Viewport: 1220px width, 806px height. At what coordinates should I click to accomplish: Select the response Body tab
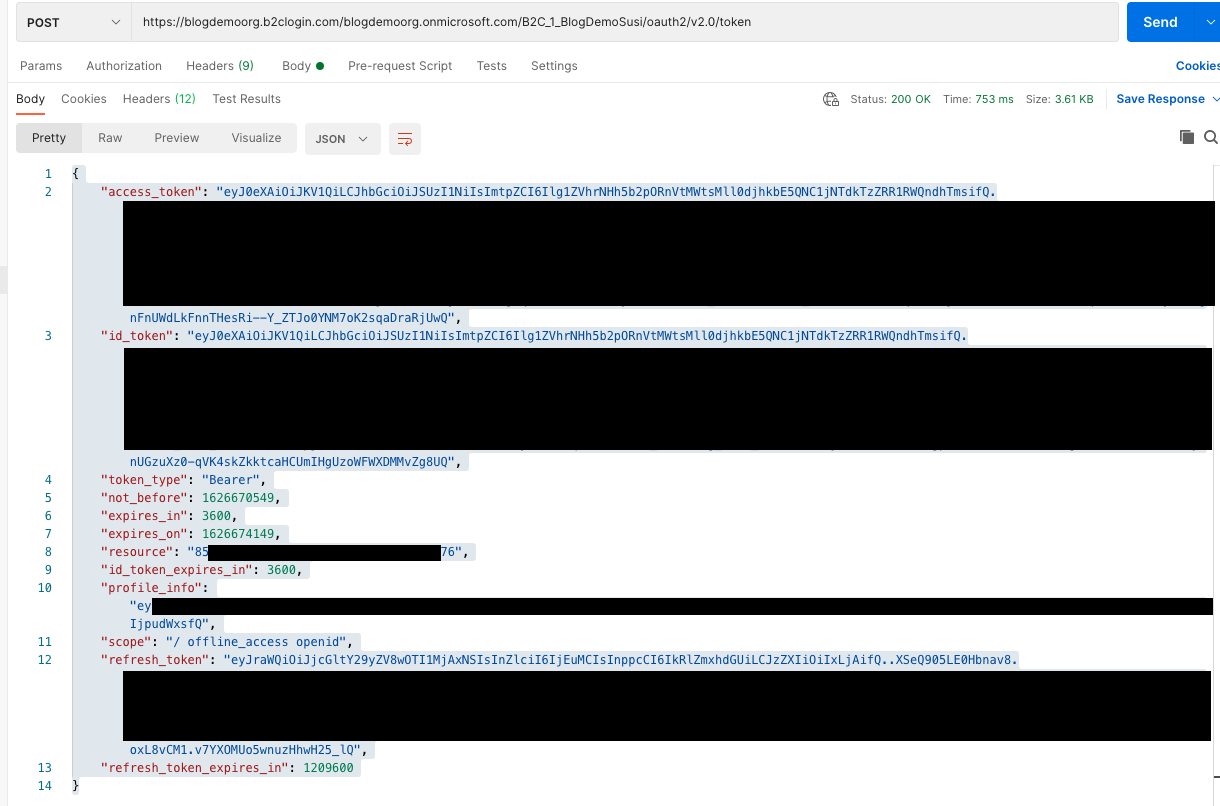[x=30, y=99]
